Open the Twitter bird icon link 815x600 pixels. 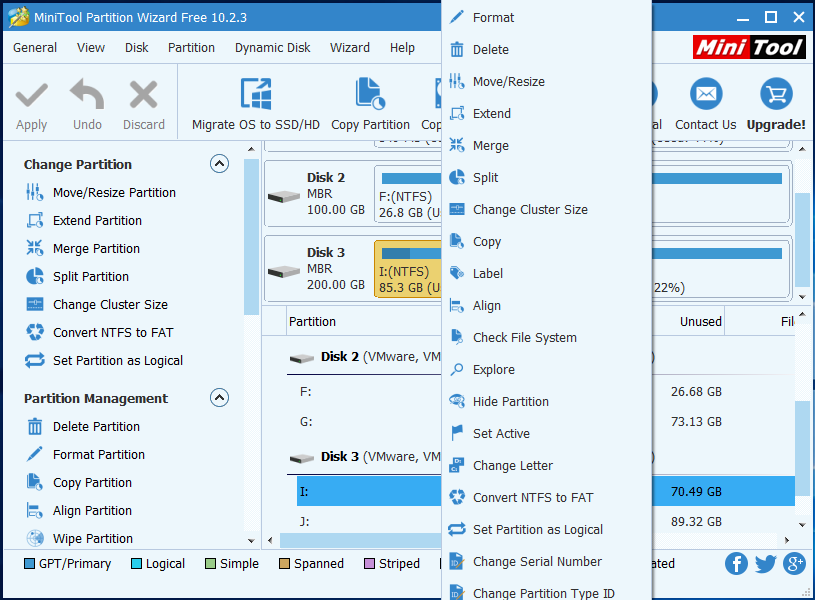(x=765, y=564)
